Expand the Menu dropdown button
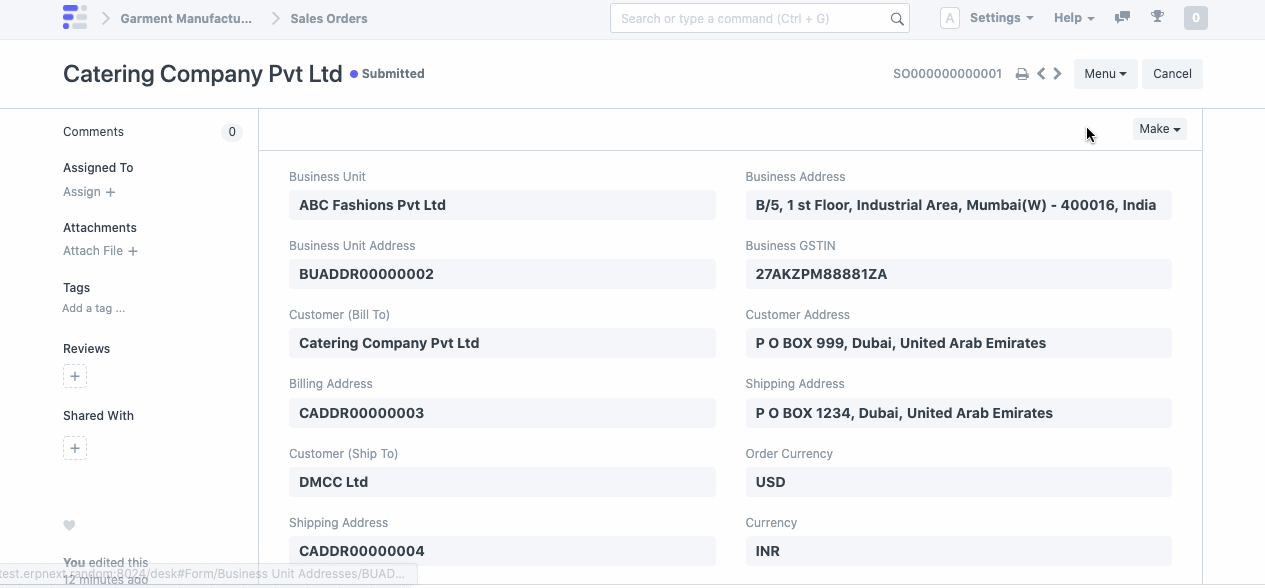Viewport: 1265px width, 588px height. pos(1106,74)
